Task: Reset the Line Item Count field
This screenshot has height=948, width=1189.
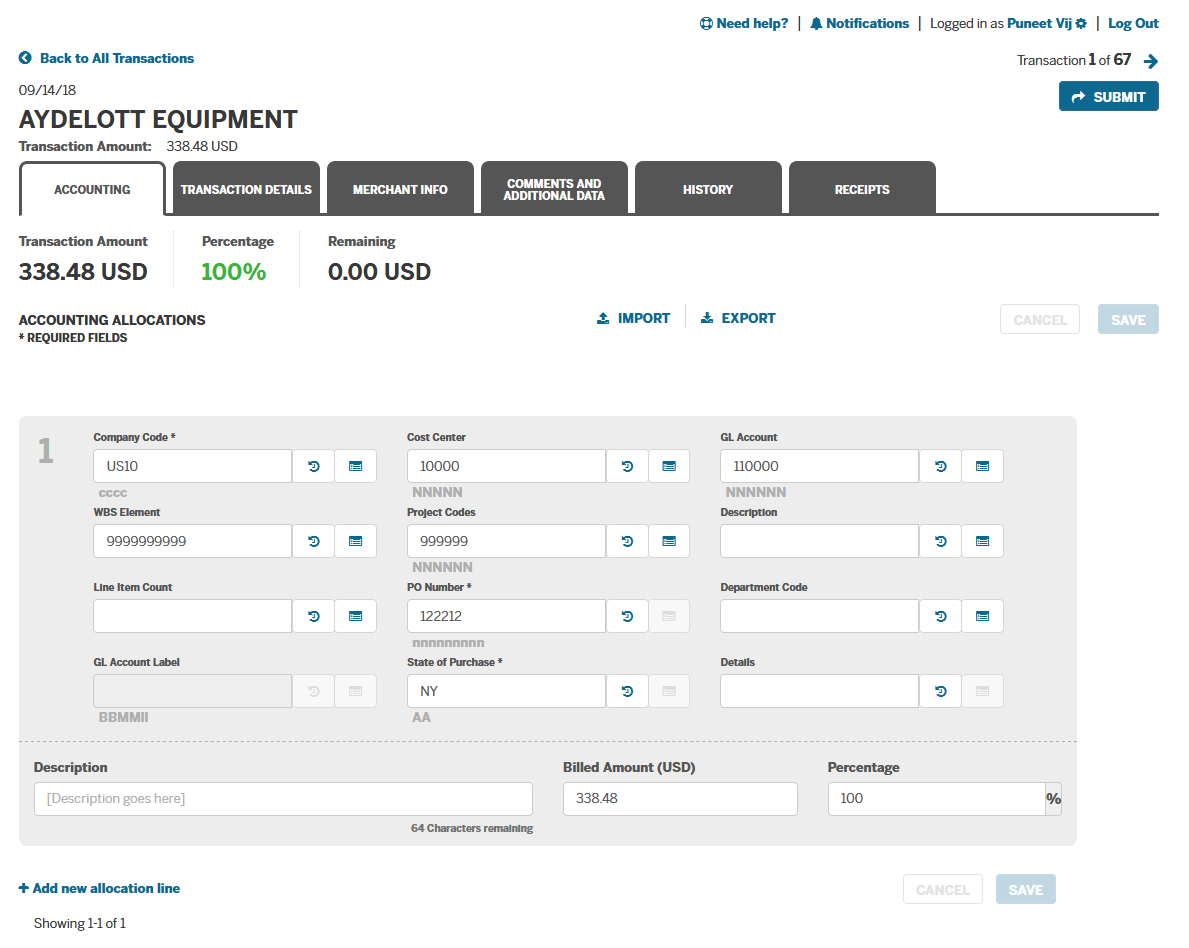Action: (x=313, y=617)
